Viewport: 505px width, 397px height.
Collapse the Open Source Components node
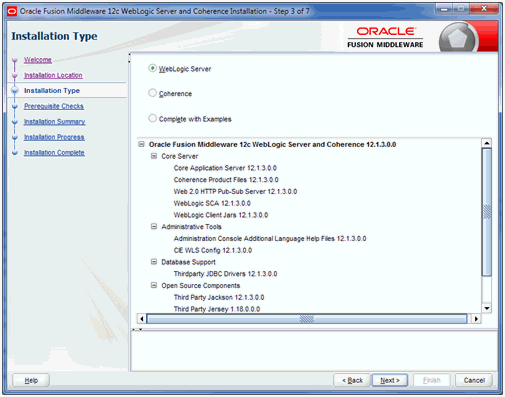coord(154,285)
